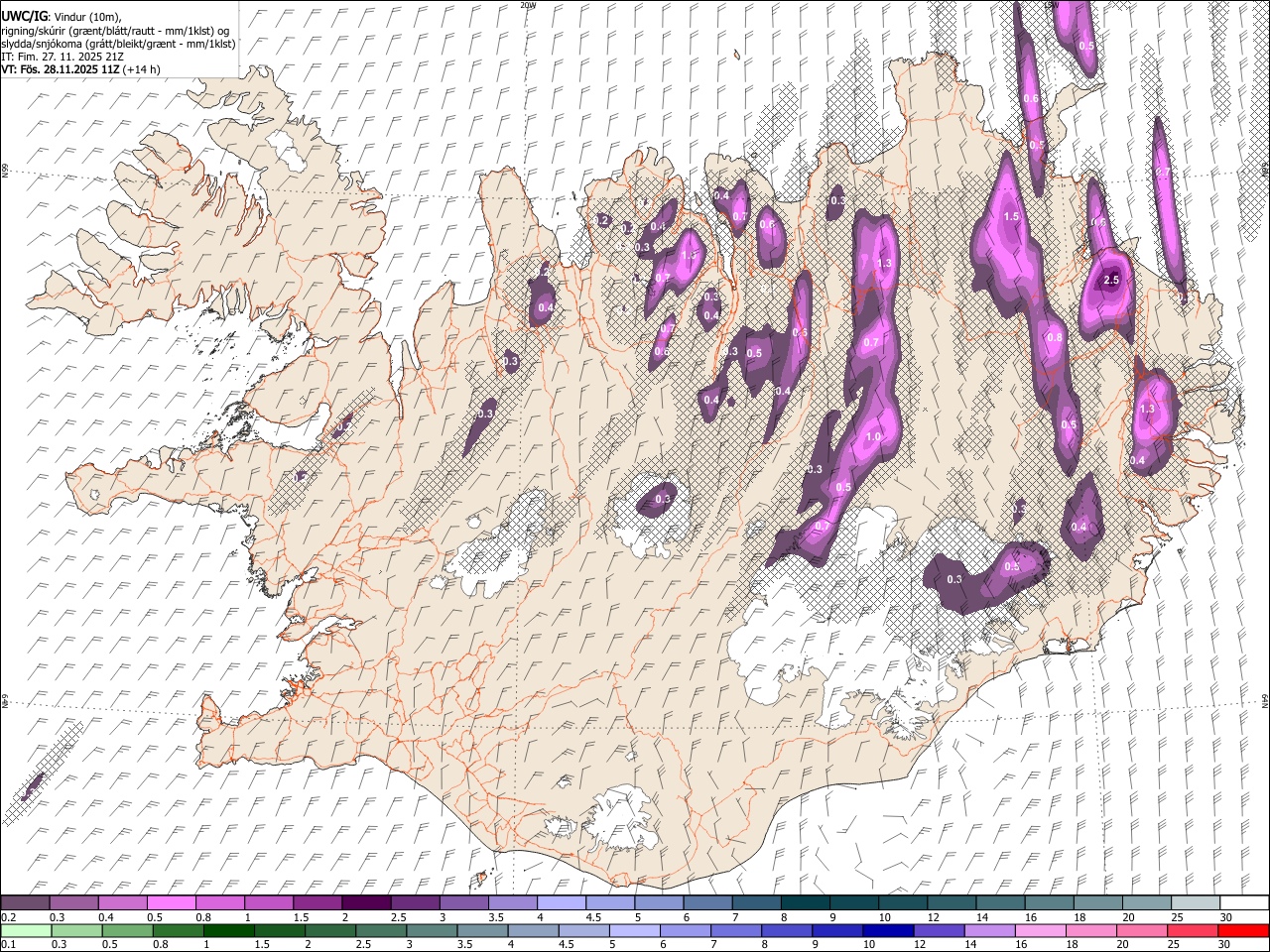Select the purple scale swatch between 1 and 1.5
Image resolution: width=1270 pixels, height=952 pixels.
pos(269,903)
